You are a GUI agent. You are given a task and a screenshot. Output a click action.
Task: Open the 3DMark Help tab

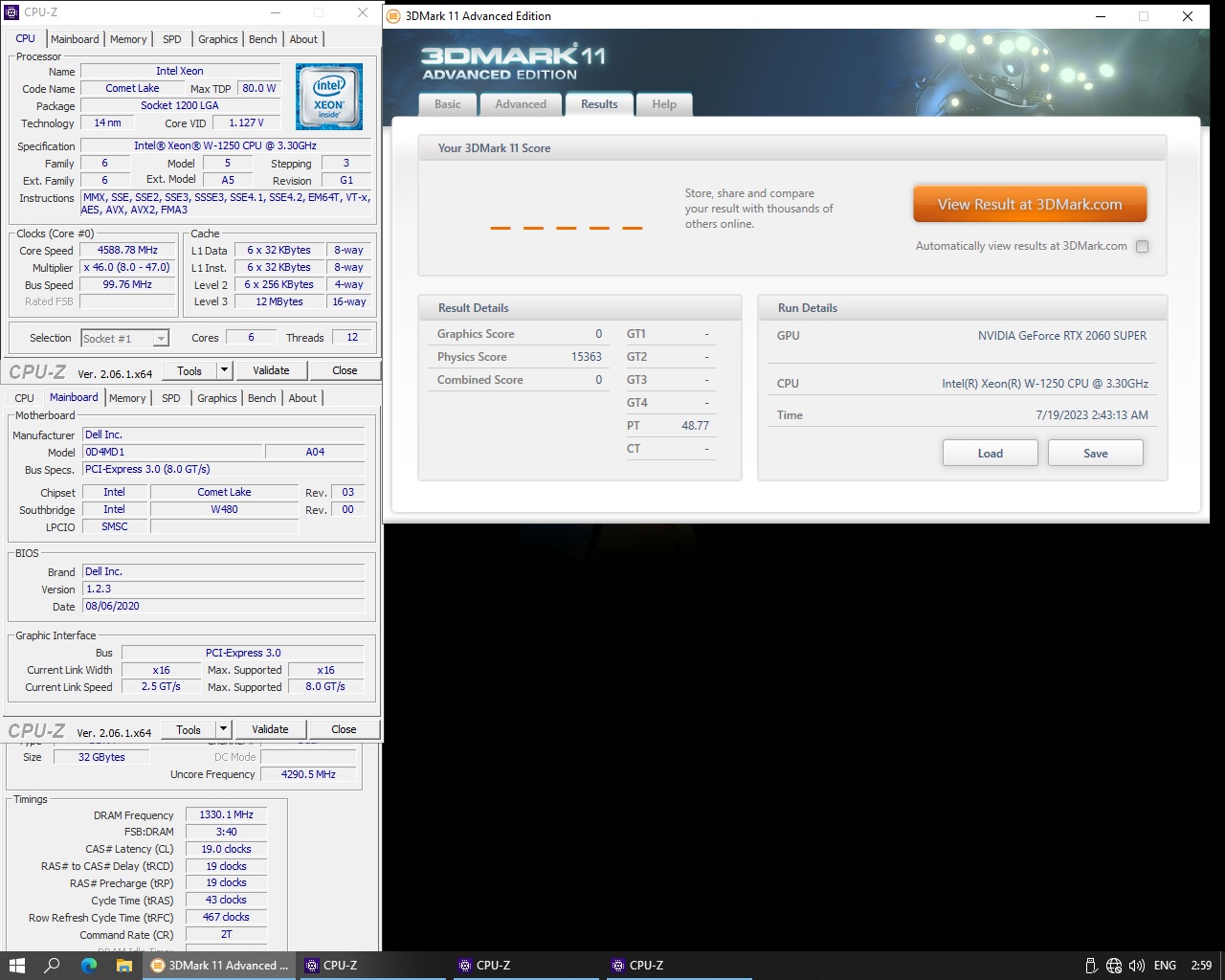(x=664, y=104)
